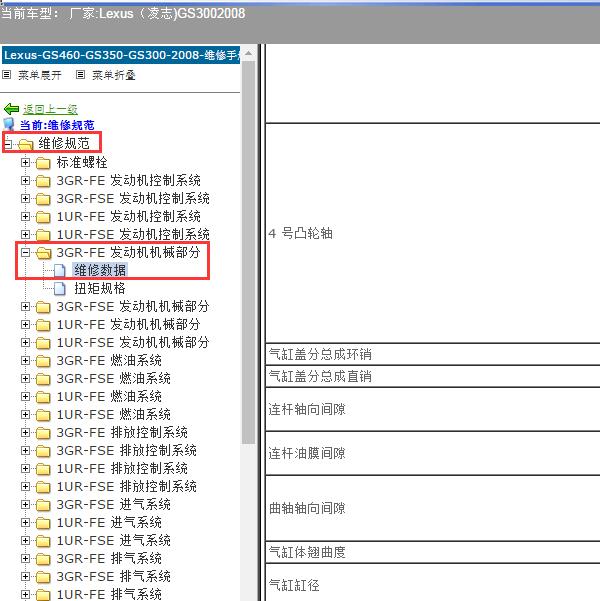The height and width of the screenshot is (601, 600).
Task: Click the green back arrow icon
Action: [11, 109]
